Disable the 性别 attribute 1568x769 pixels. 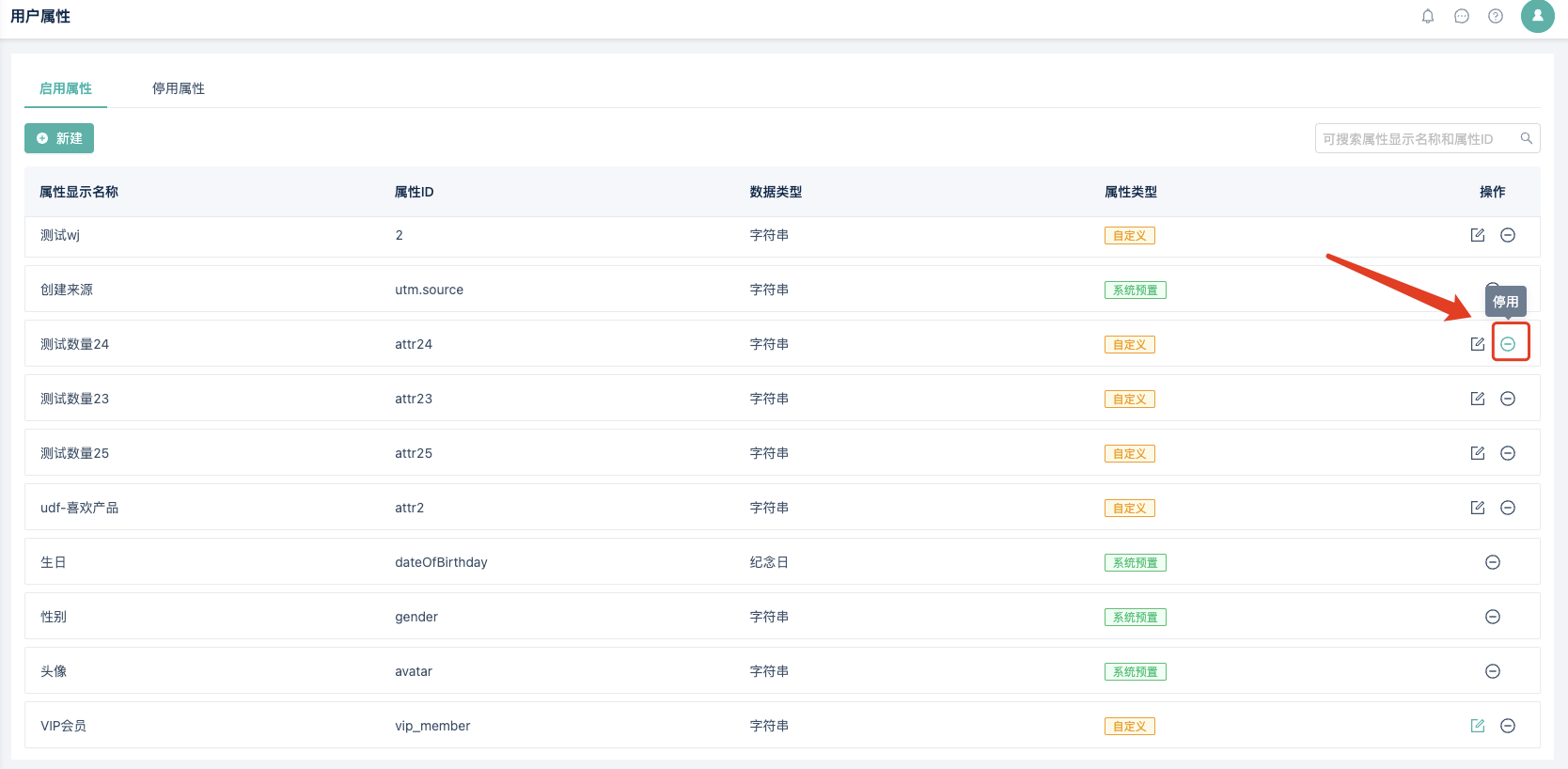point(1493,617)
